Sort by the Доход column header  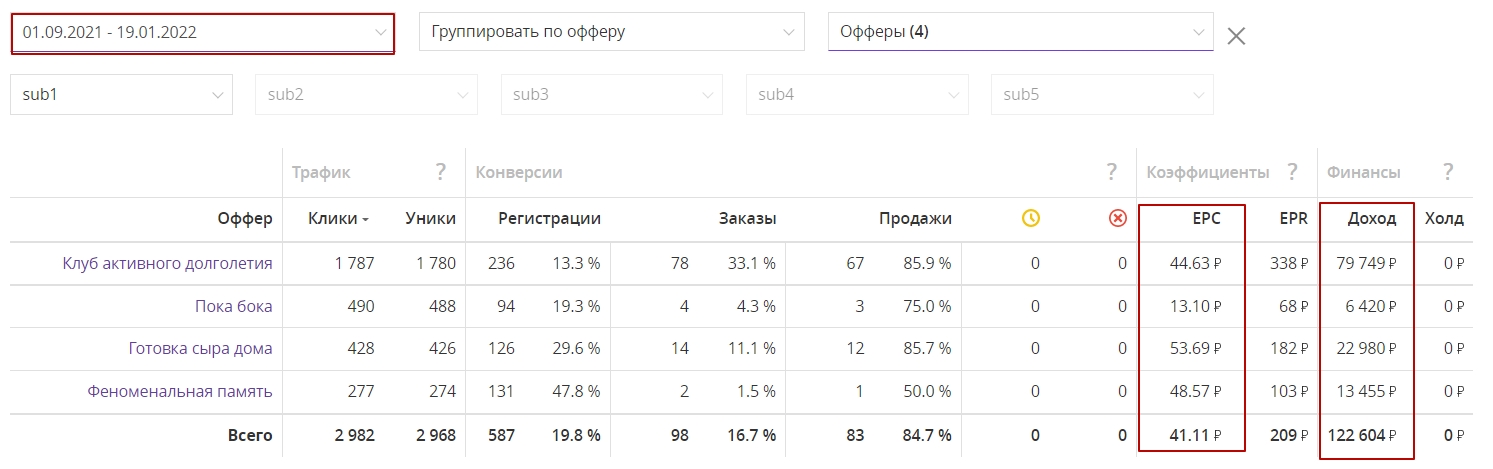coord(1372,218)
